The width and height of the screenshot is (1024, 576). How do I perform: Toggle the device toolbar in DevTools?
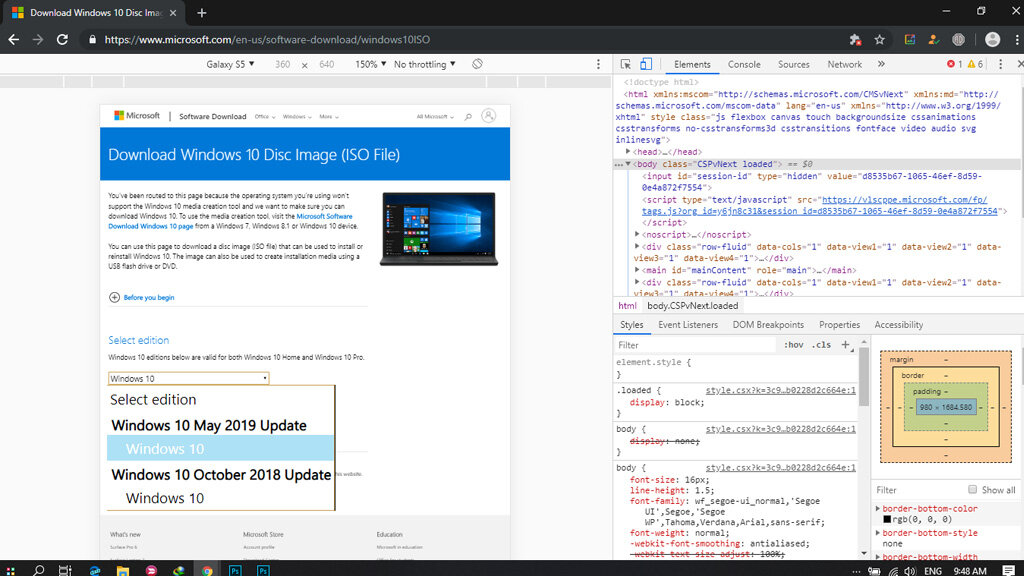pos(645,64)
